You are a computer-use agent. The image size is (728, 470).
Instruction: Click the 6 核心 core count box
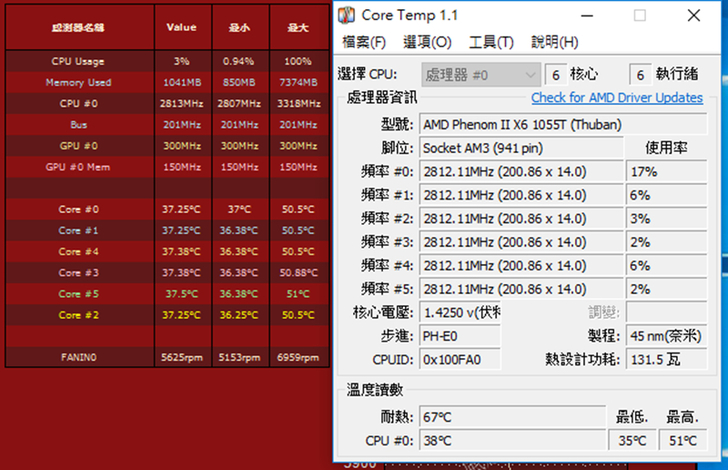556,75
